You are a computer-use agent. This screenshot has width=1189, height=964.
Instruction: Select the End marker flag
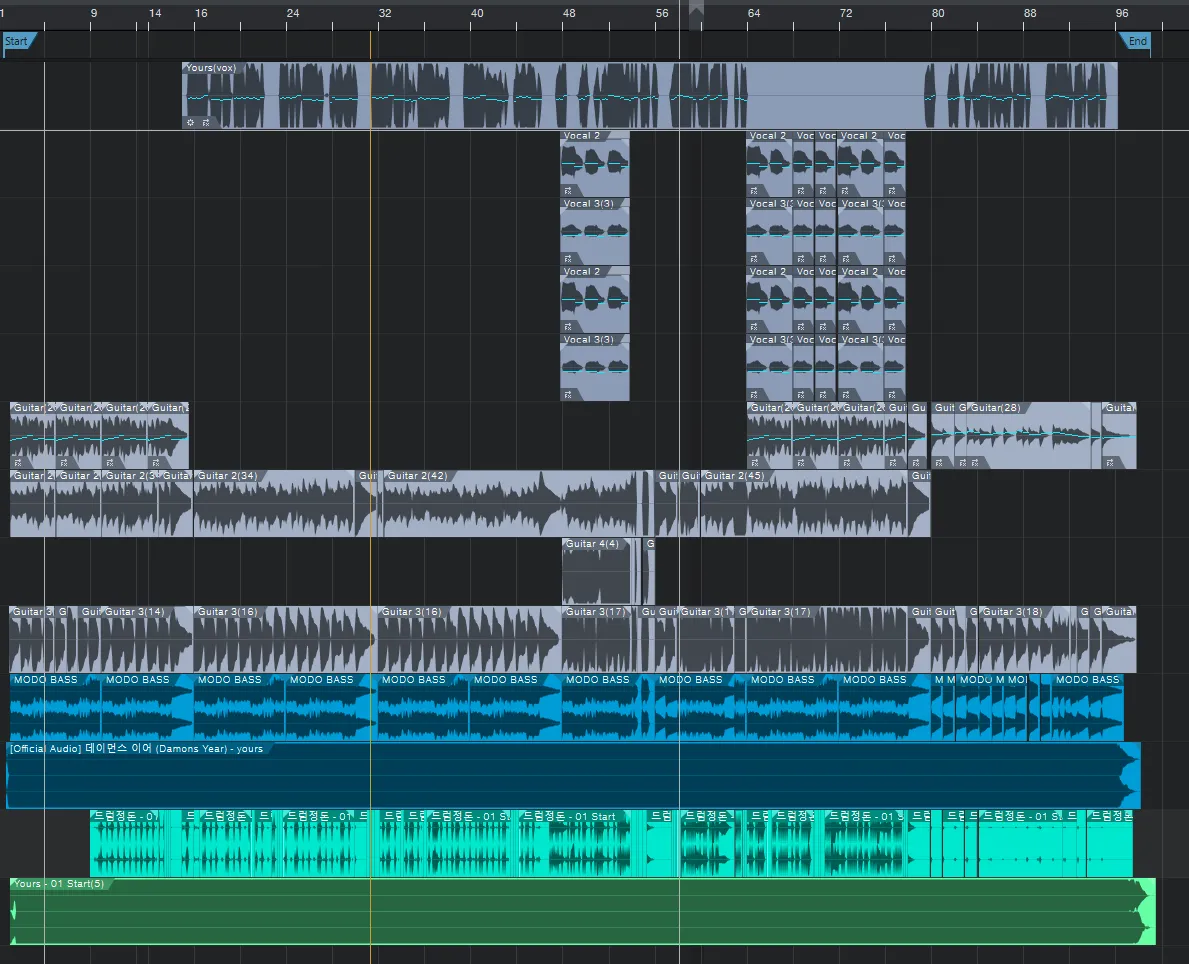(1135, 41)
